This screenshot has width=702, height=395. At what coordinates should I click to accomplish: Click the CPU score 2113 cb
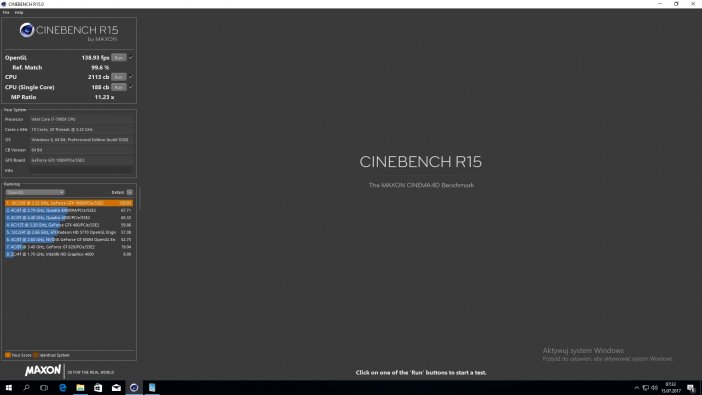[98, 77]
